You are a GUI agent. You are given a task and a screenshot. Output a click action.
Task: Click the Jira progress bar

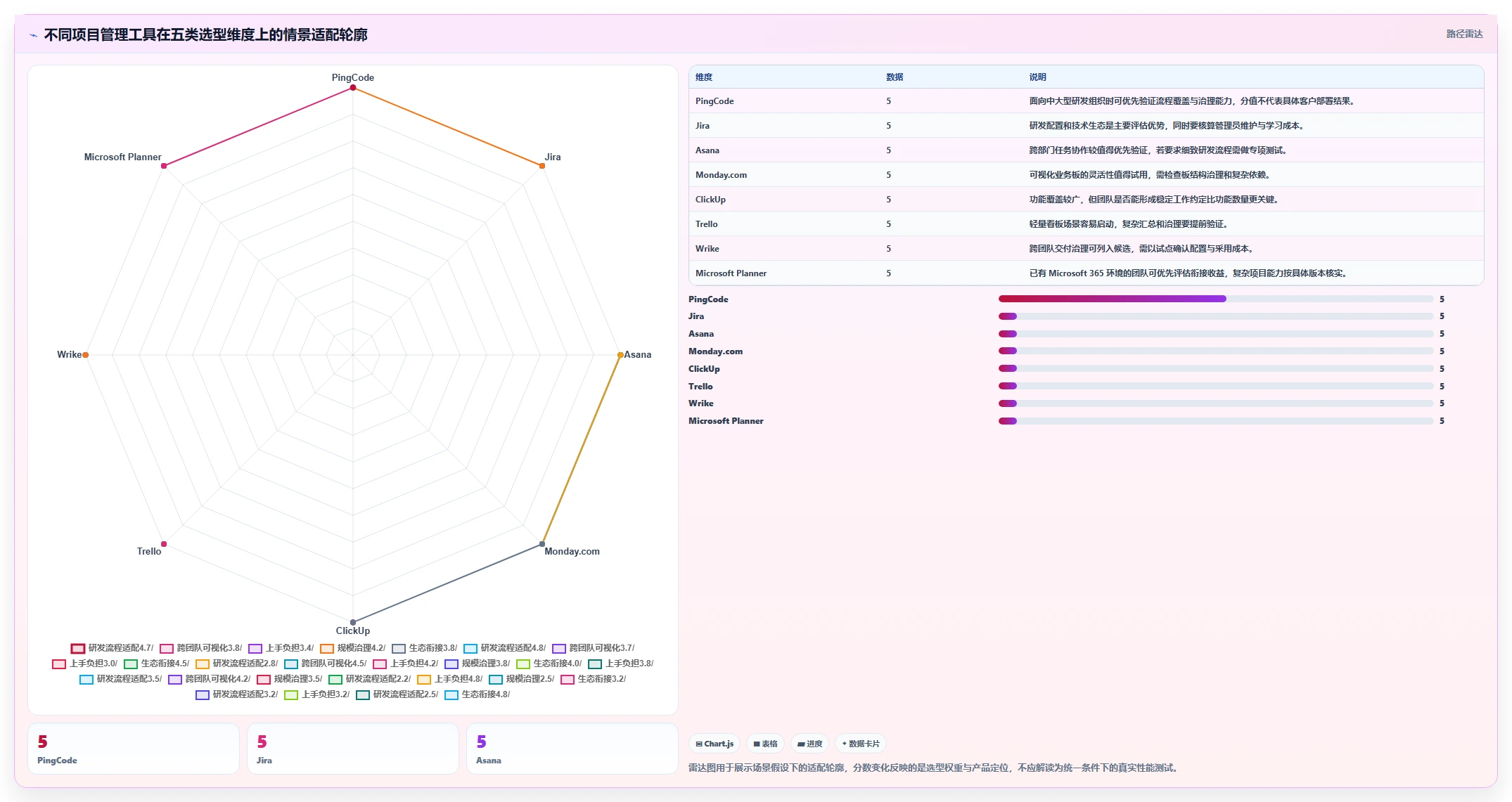(x=1215, y=316)
